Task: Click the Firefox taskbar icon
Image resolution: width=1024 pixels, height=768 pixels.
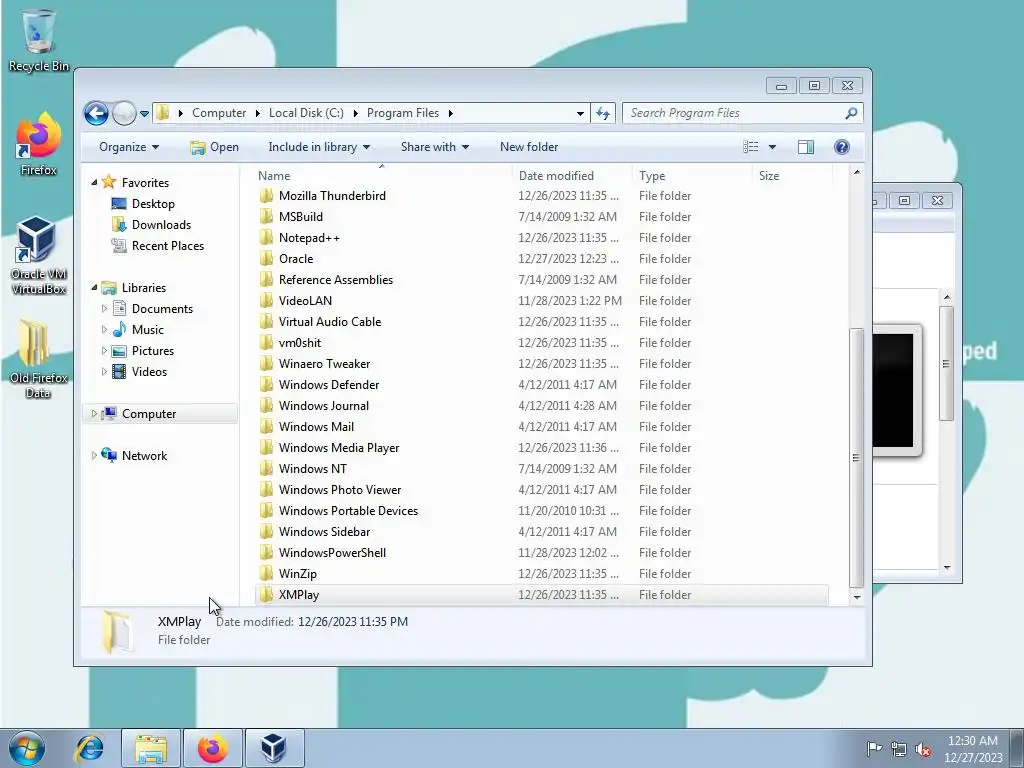Action: coord(213,748)
